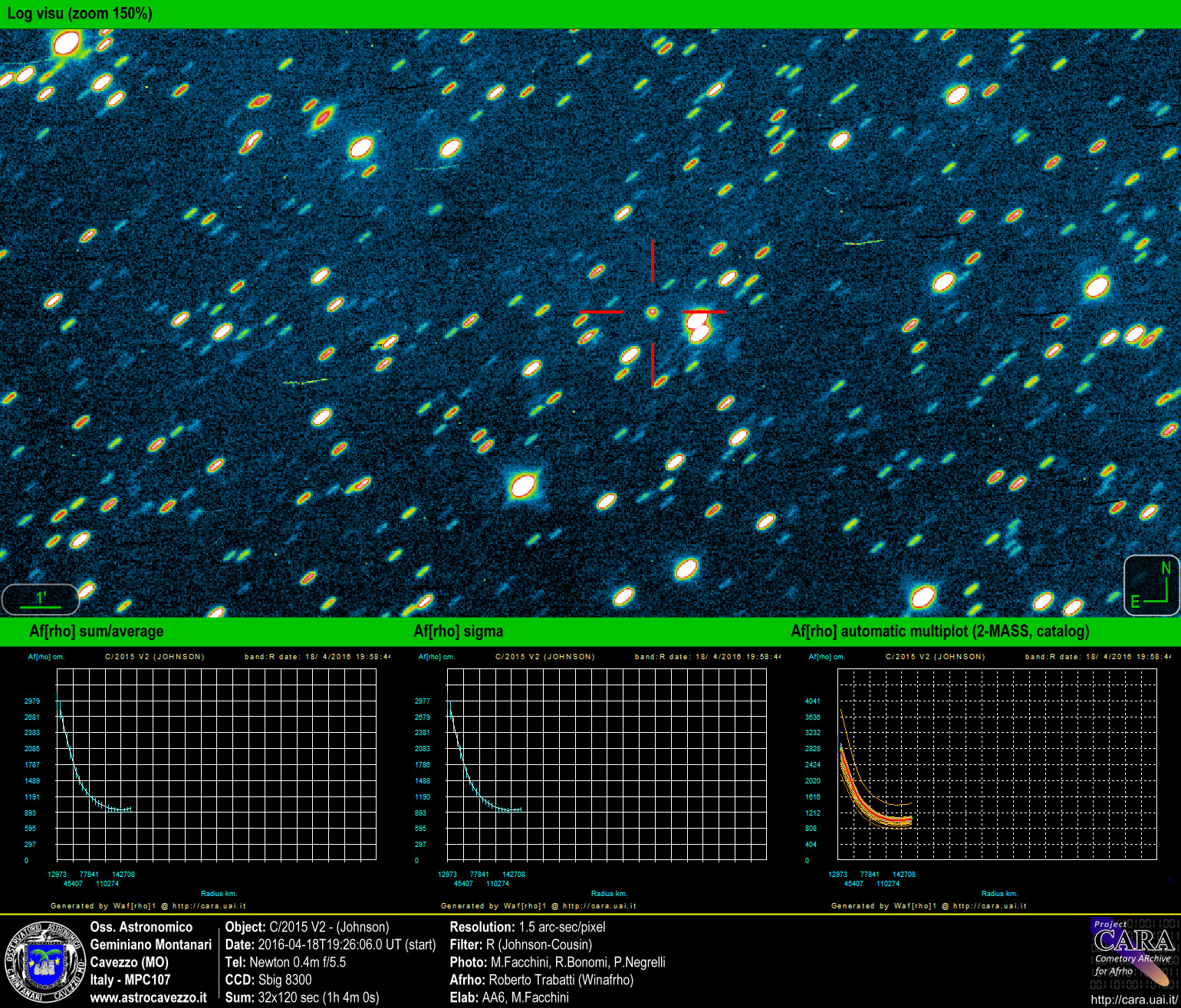The height and width of the screenshot is (1008, 1181).
Task: Click the 'Af[rho] sum/average' heading
Action: tap(97, 632)
